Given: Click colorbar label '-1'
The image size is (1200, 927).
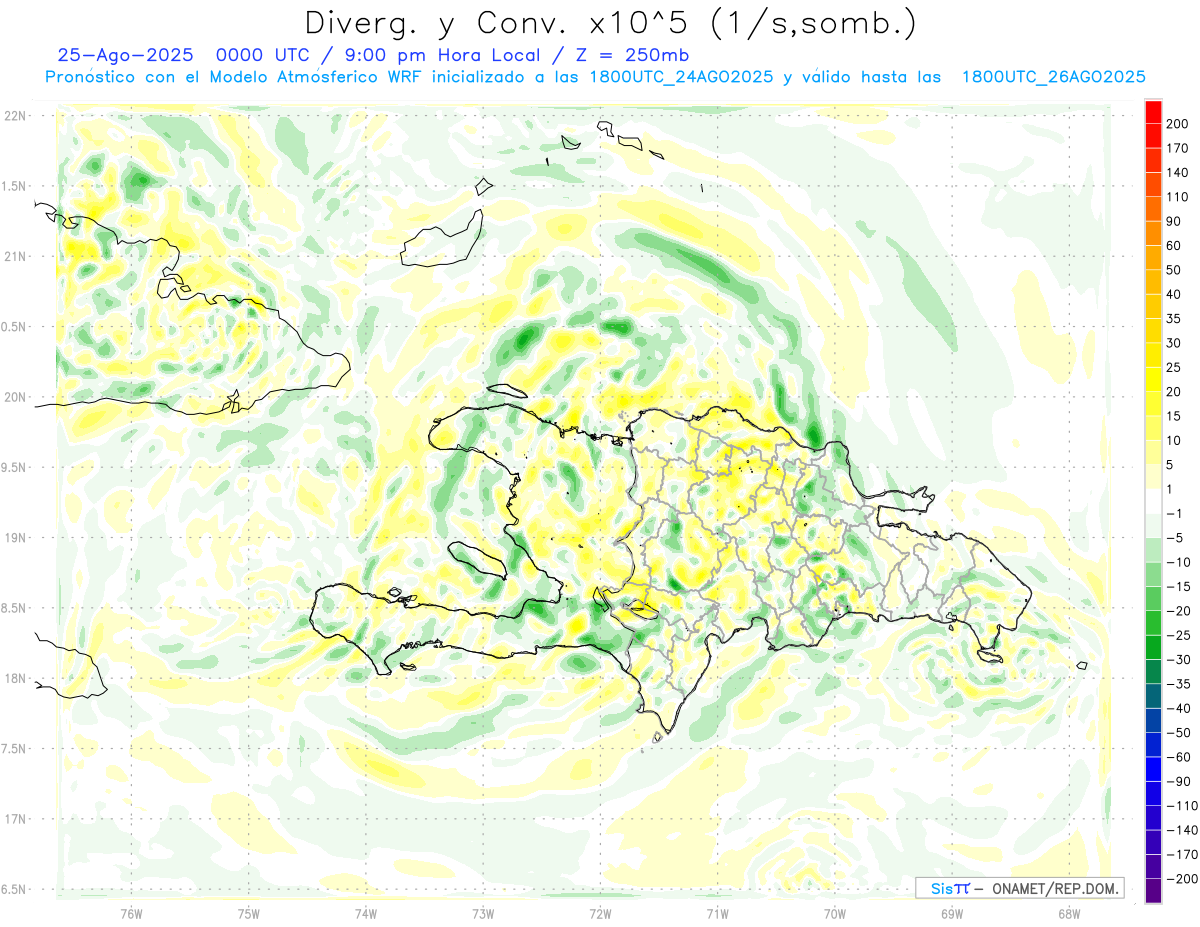Looking at the screenshot, I should point(1175,514).
